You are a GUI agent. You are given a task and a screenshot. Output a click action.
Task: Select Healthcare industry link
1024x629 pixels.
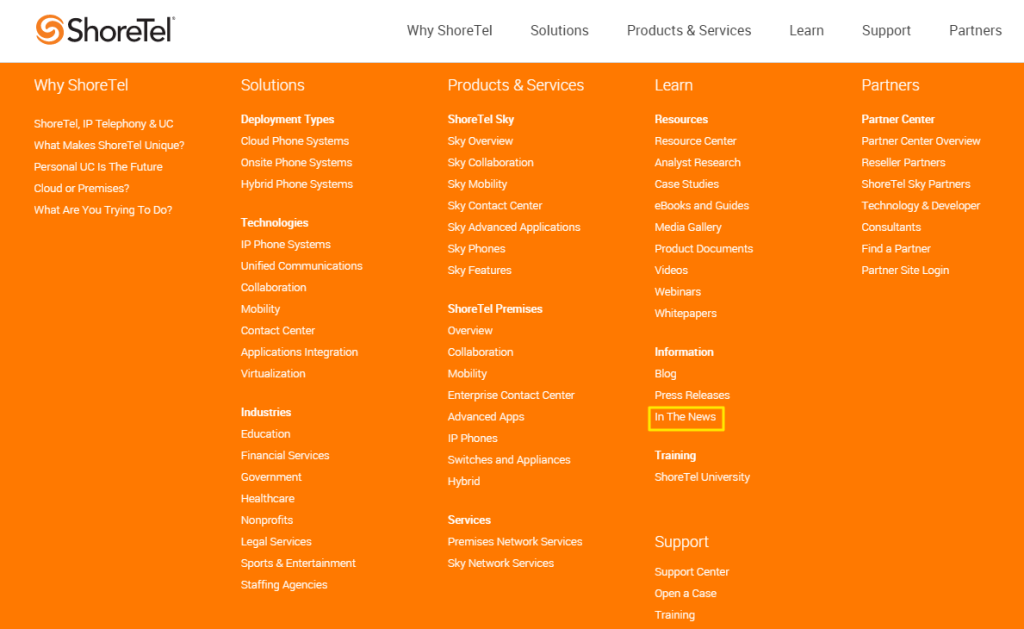(x=268, y=498)
